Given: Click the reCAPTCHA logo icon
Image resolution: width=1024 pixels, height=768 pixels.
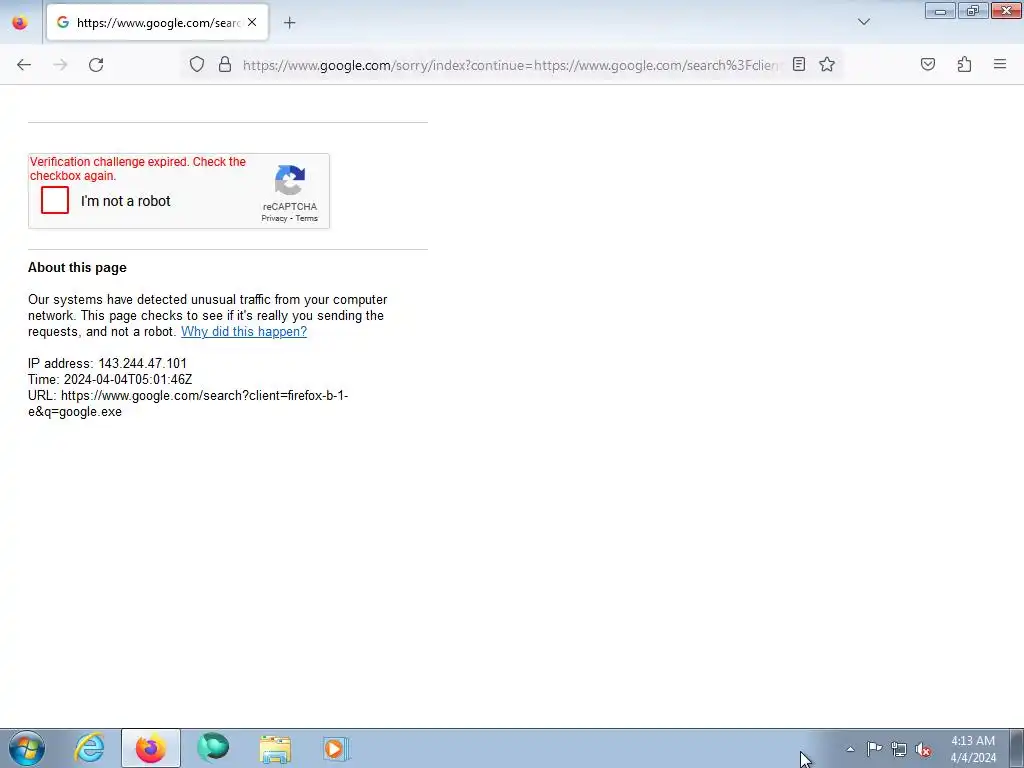Looking at the screenshot, I should pyautogui.click(x=289, y=180).
